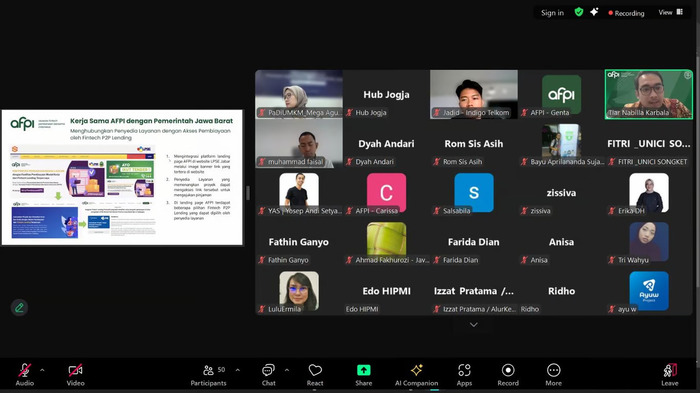Unmute microphone with Audio button
Screen dimensions: 700x393
pyautogui.click(x=25, y=375)
